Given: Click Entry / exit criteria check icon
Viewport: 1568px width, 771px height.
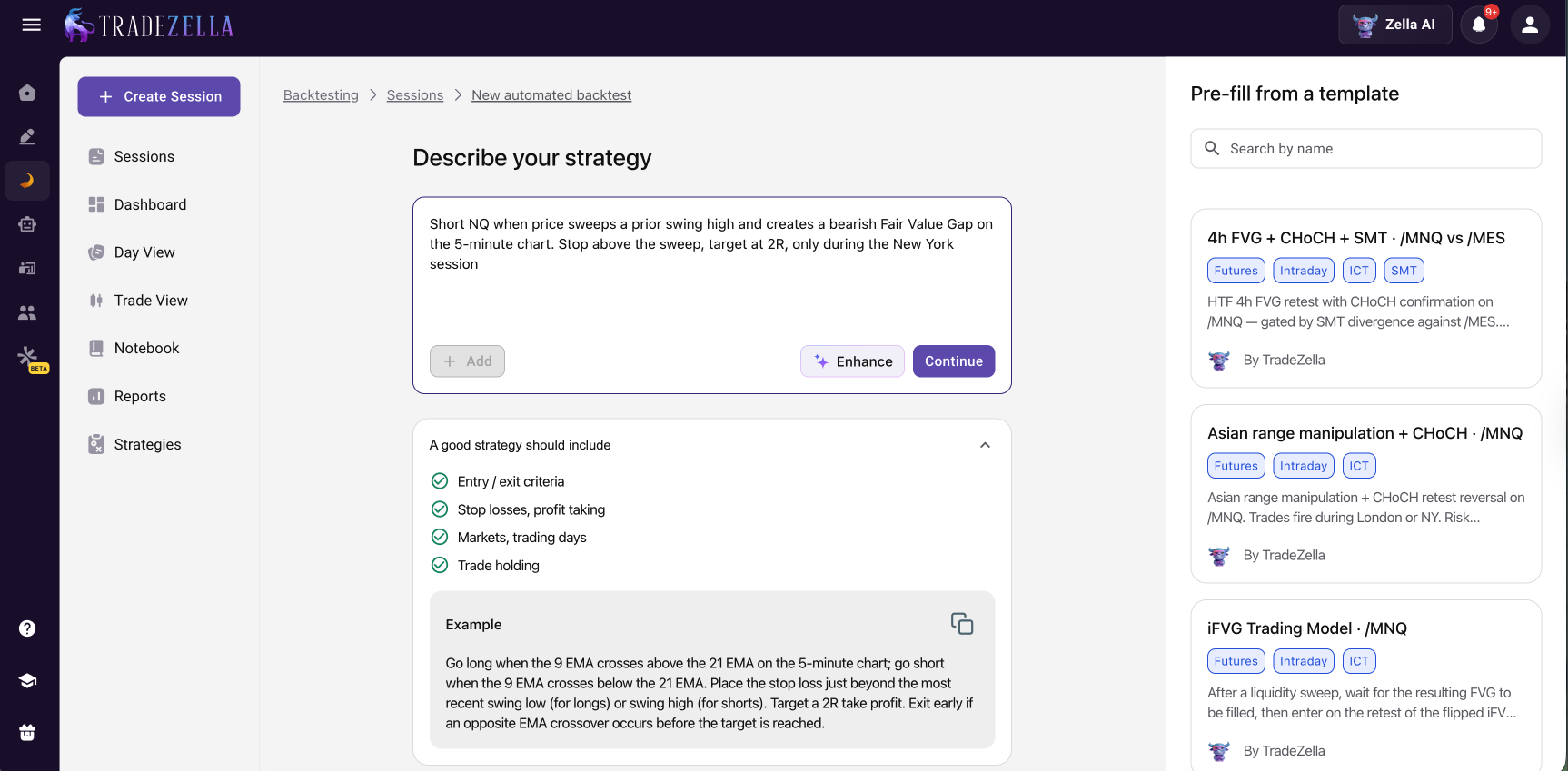Looking at the screenshot, I should tap(440, 481).
